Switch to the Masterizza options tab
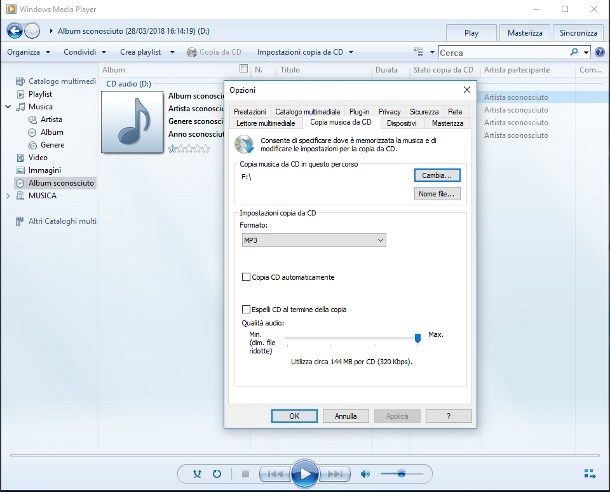 (x=447, y=123)
